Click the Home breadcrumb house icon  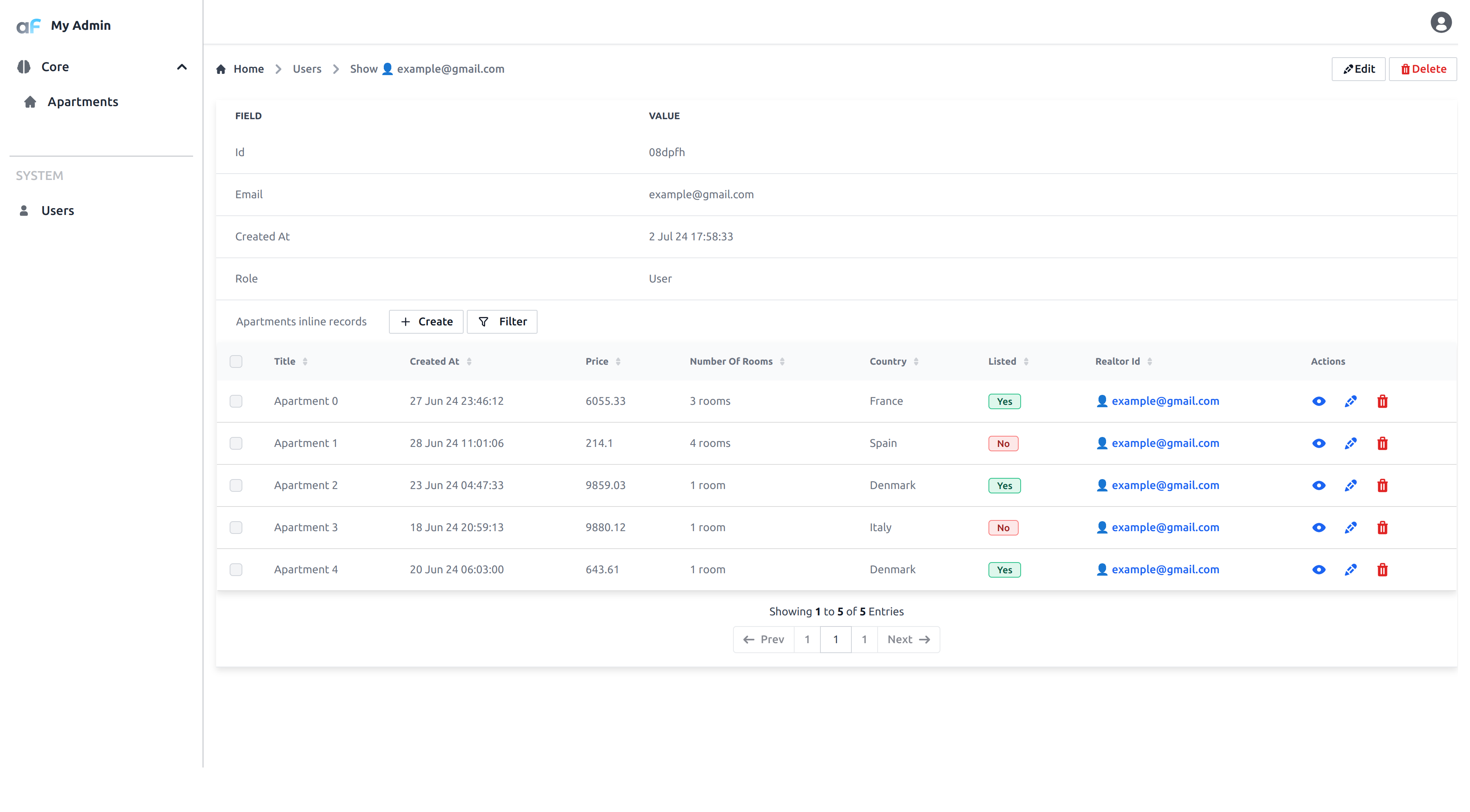[221, 69]
